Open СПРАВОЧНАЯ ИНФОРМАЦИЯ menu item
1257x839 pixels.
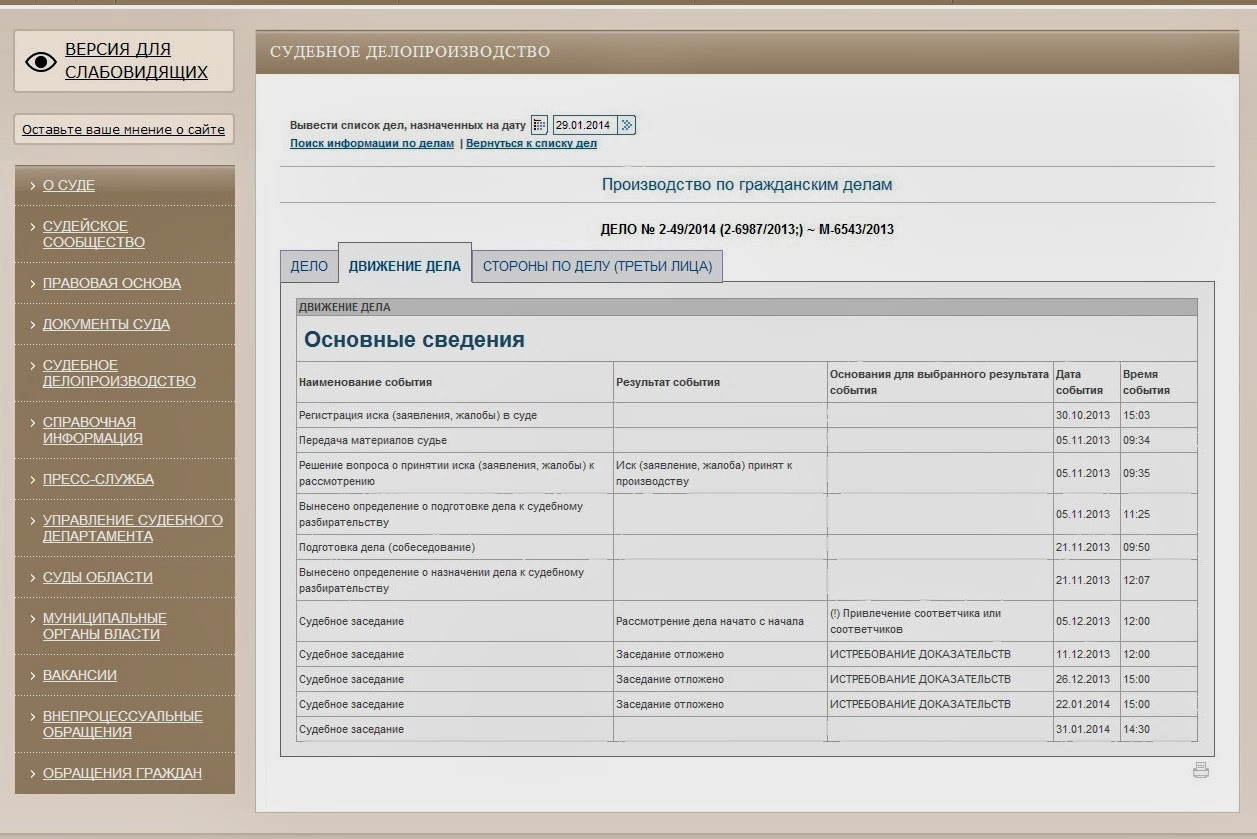coord(93,430)
